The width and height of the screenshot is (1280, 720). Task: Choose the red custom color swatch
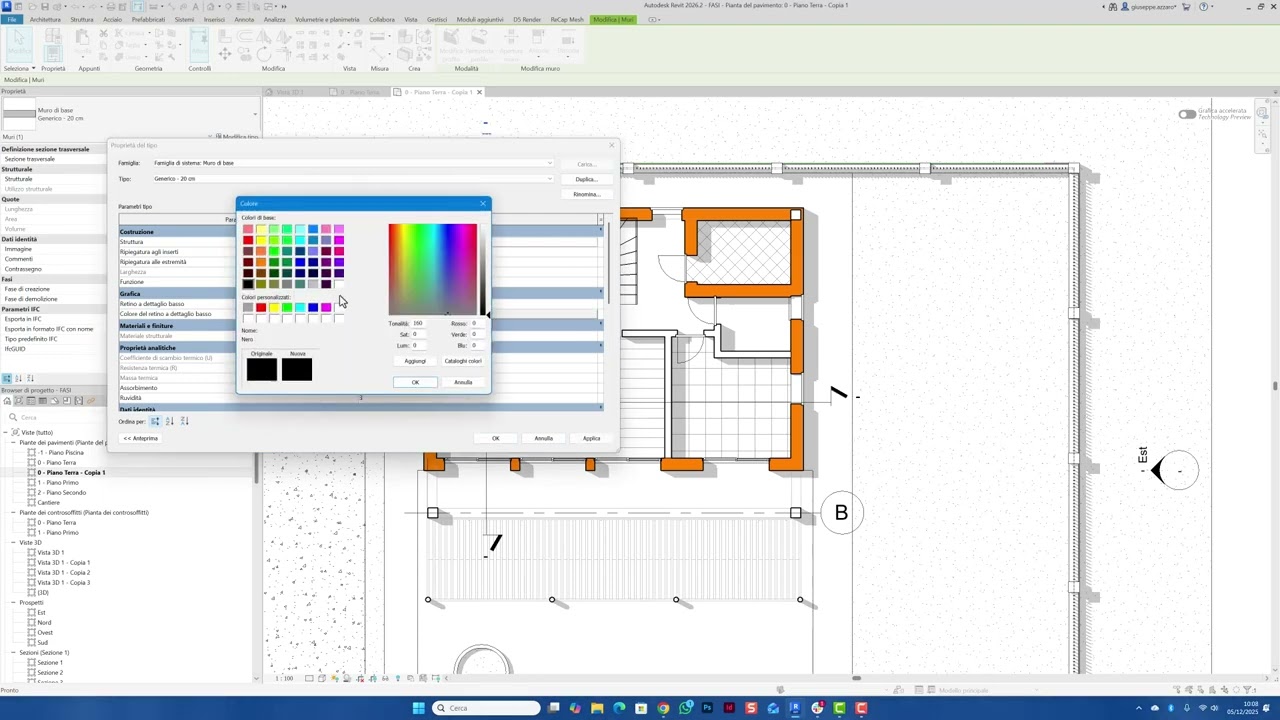[261, 308]
